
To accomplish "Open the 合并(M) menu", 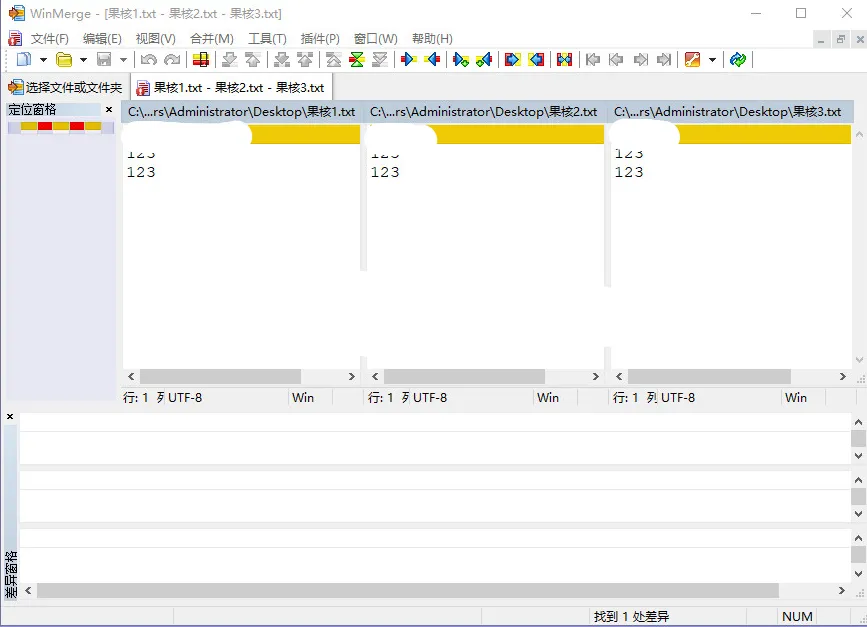I will 211,39.
